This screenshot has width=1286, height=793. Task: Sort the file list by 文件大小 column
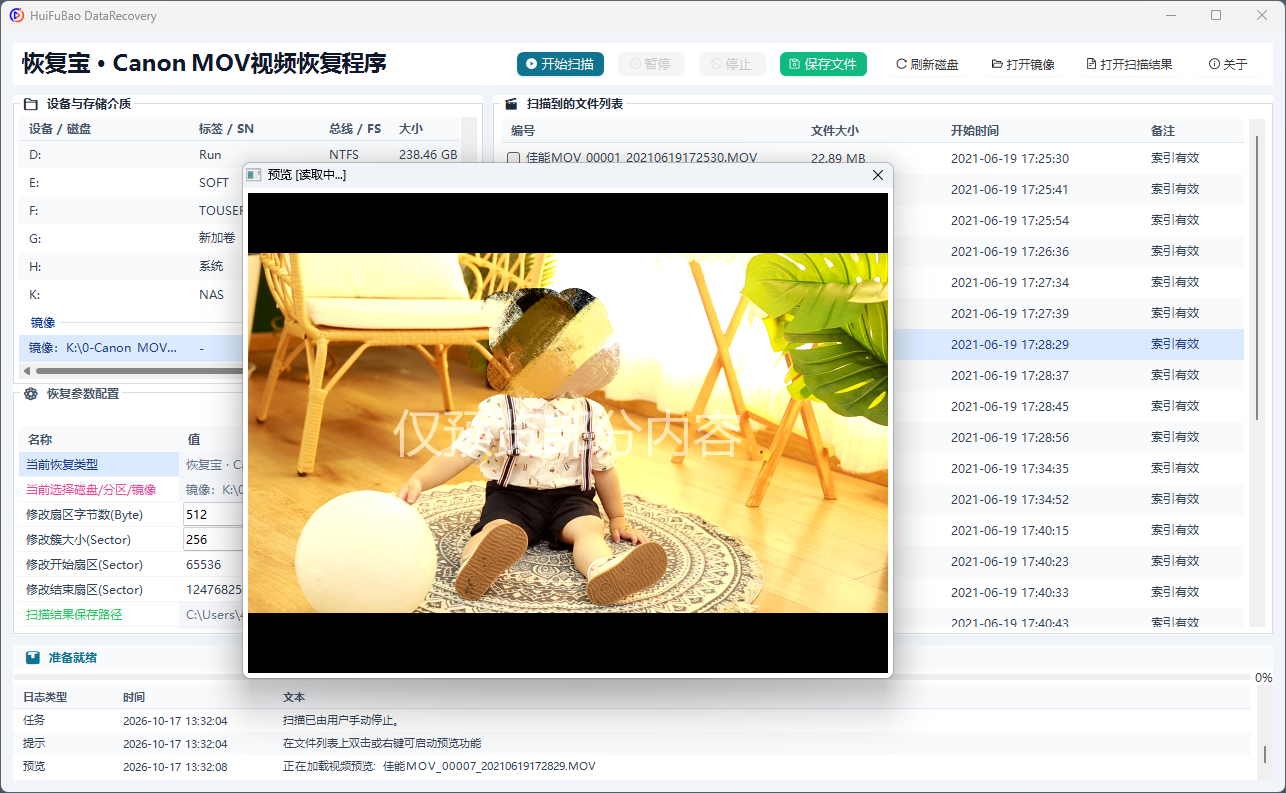[834, 131]
